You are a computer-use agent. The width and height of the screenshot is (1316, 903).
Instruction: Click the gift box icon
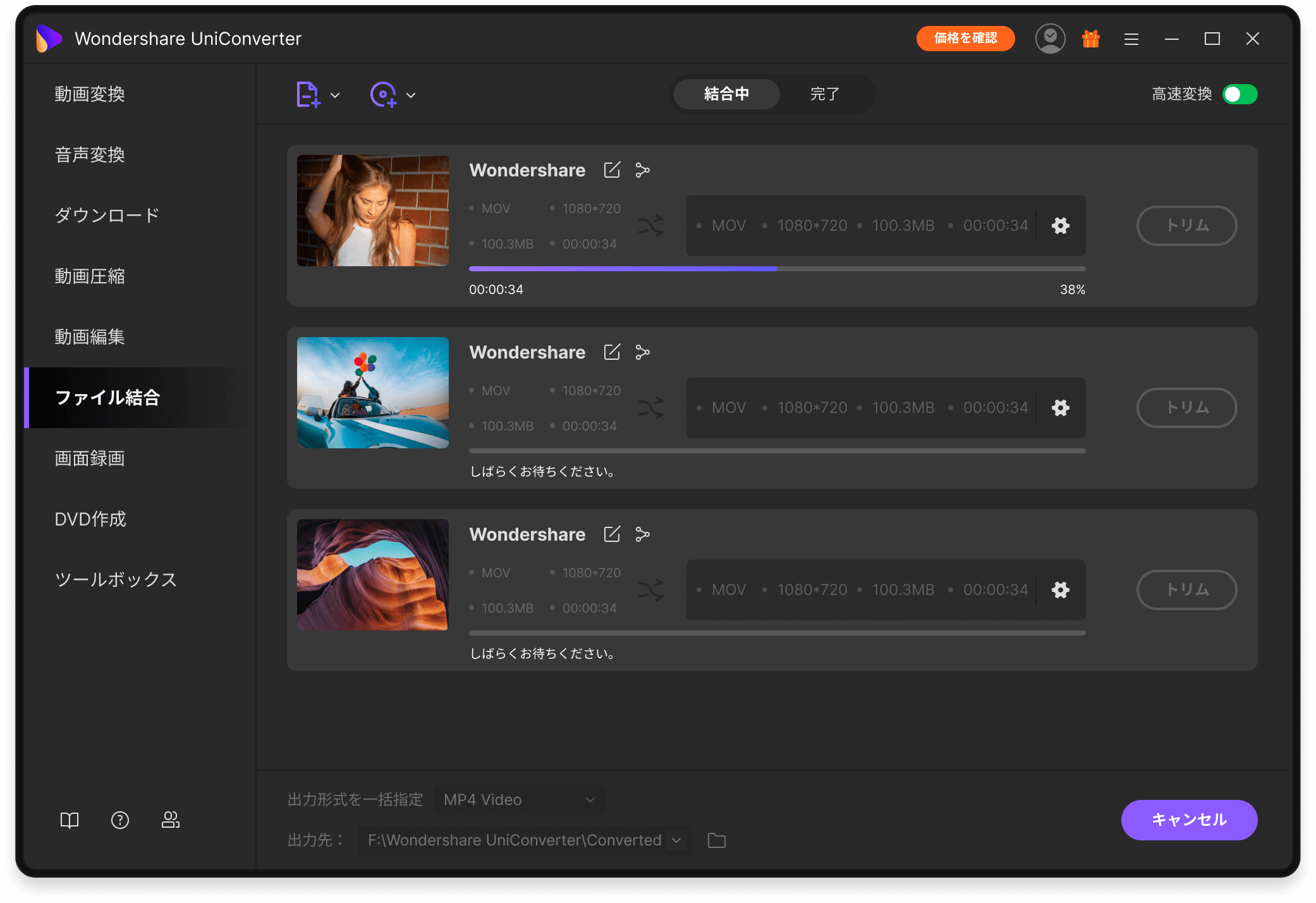[1090, 39]
